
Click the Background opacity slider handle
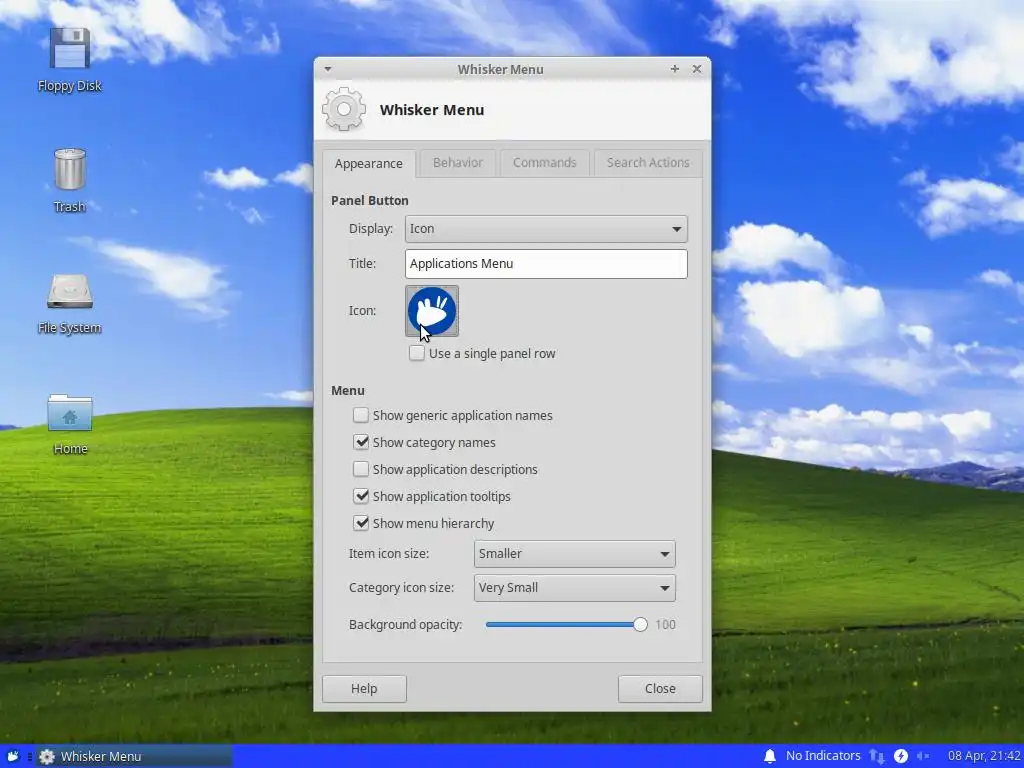tap(640, 625)
